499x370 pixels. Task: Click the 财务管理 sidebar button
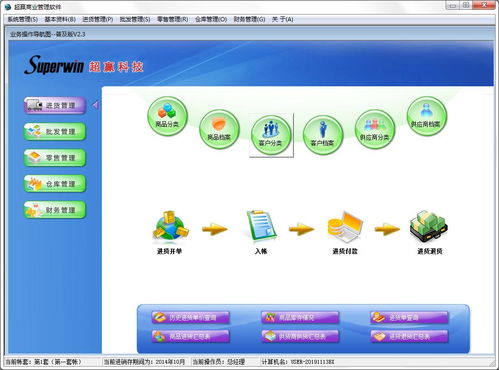point(55,210)
